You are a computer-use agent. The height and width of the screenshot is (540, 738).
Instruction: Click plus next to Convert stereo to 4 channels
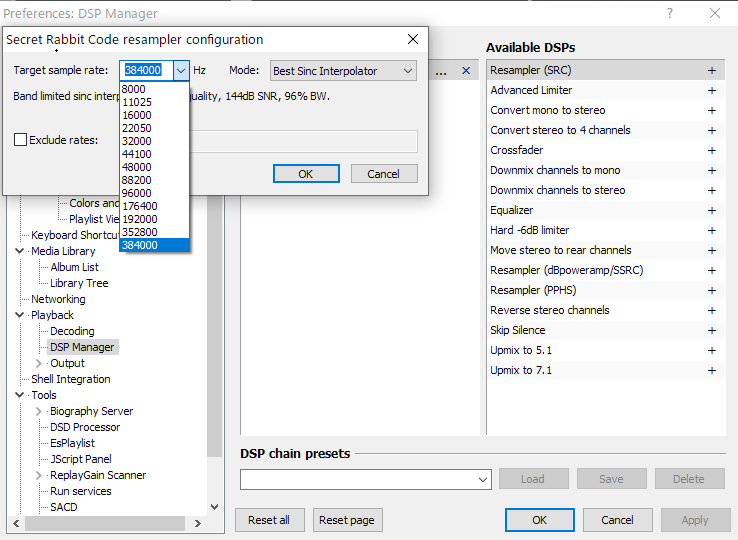712,130
